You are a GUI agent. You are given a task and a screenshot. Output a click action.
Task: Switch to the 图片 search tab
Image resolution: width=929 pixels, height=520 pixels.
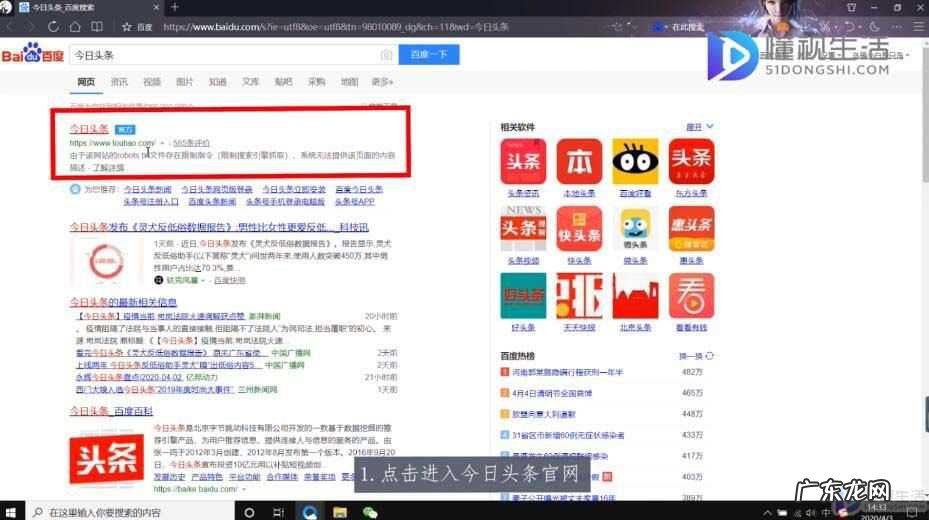coord(185,82)
